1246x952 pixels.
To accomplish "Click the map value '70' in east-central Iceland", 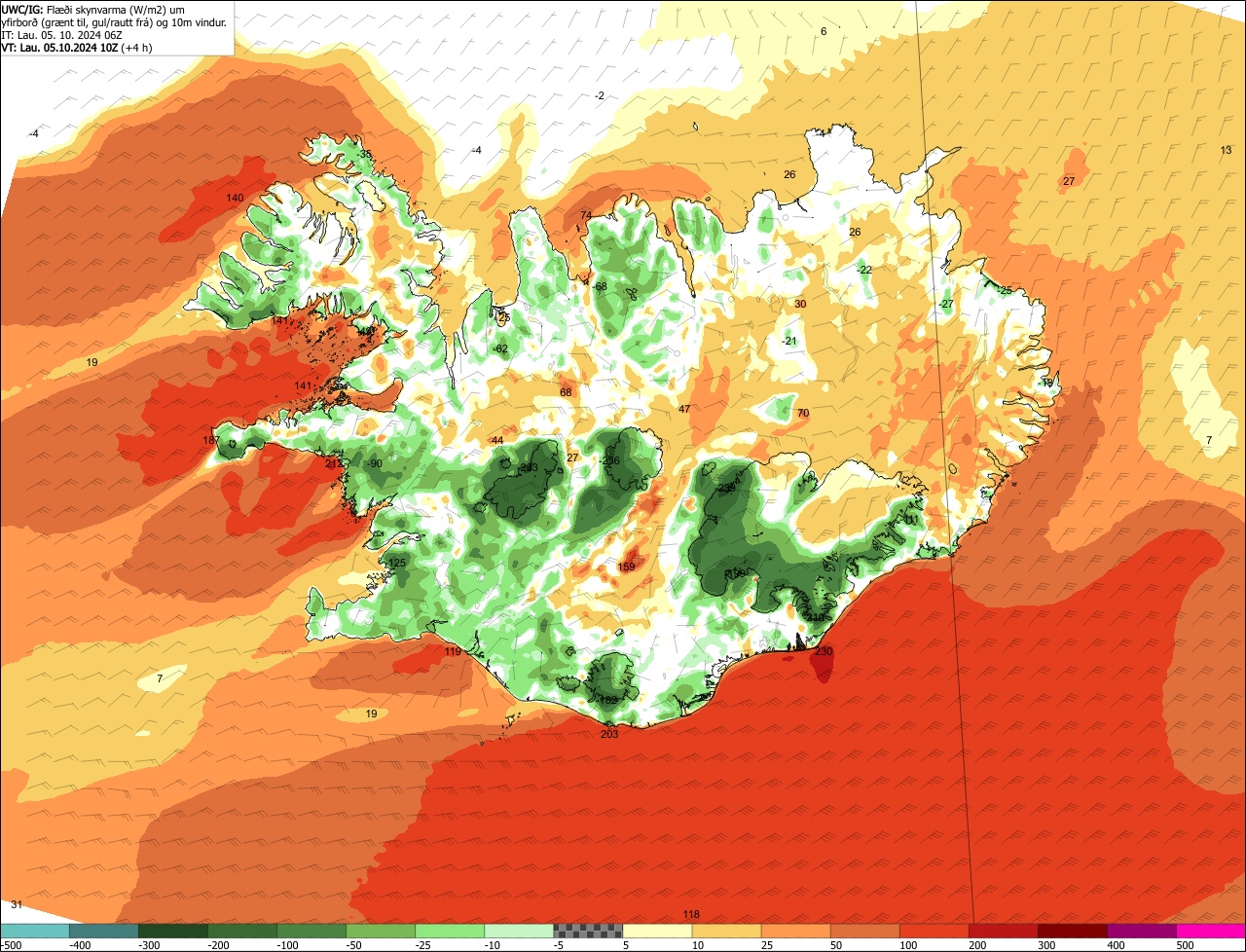I will (803, 413).
